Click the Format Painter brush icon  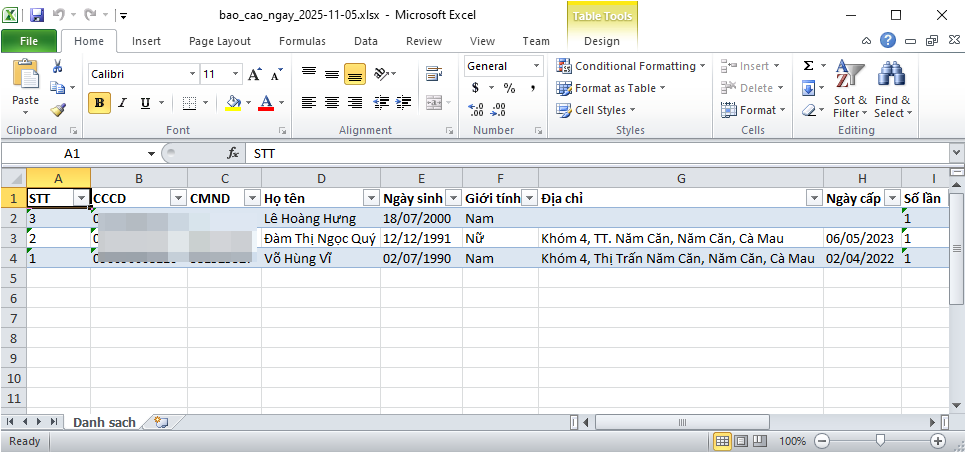click(x=57, y=110)
